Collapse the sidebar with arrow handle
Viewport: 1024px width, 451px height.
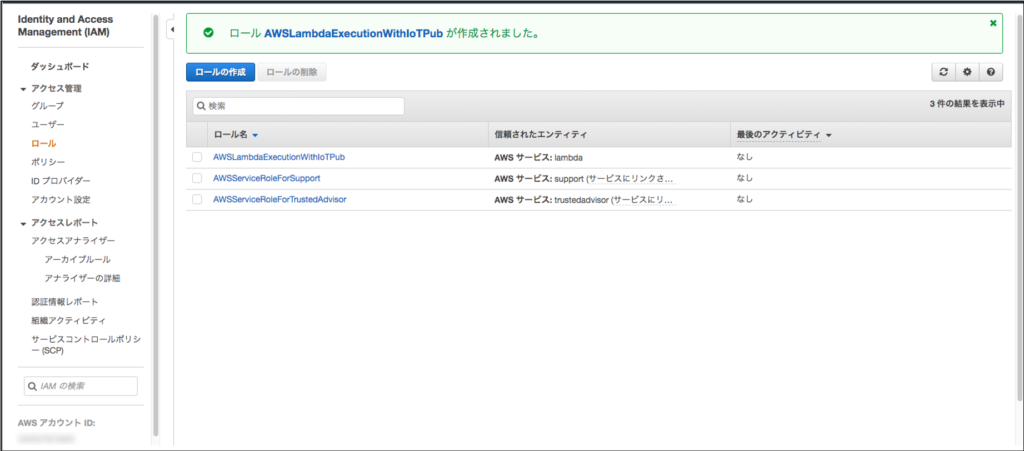(x=170, y=30)
